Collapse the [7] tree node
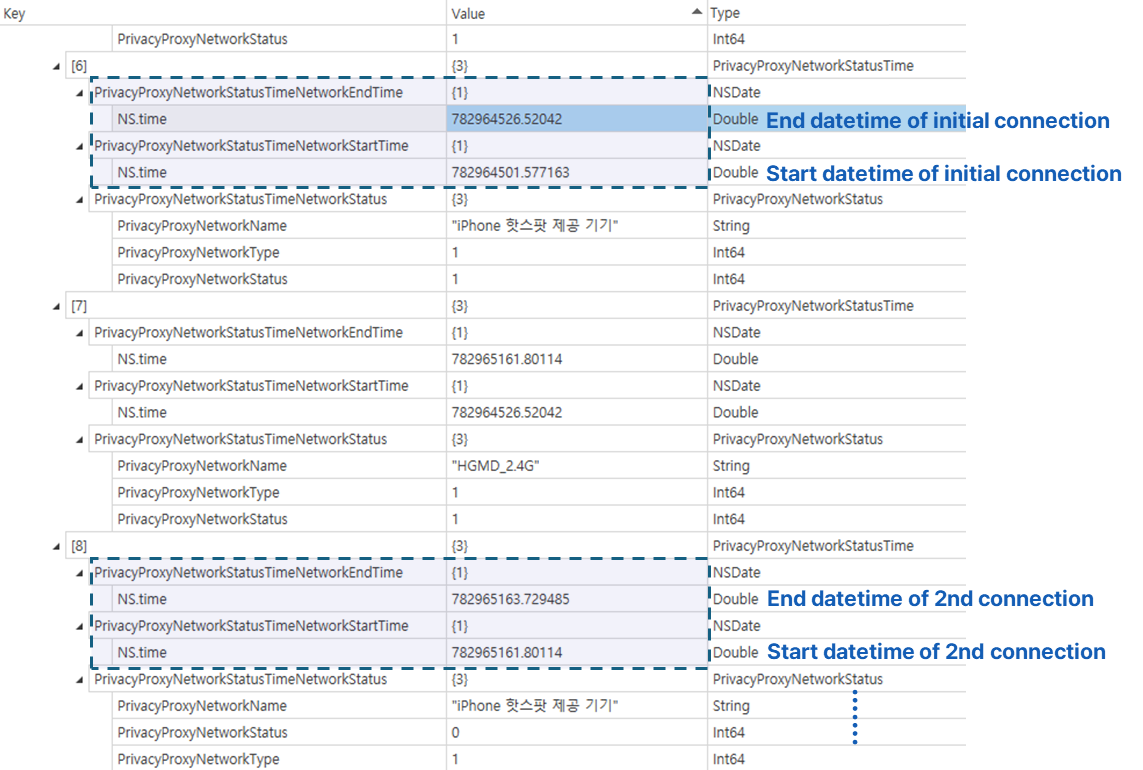Viewport: 1143px width, 770px height. (56, 306)
